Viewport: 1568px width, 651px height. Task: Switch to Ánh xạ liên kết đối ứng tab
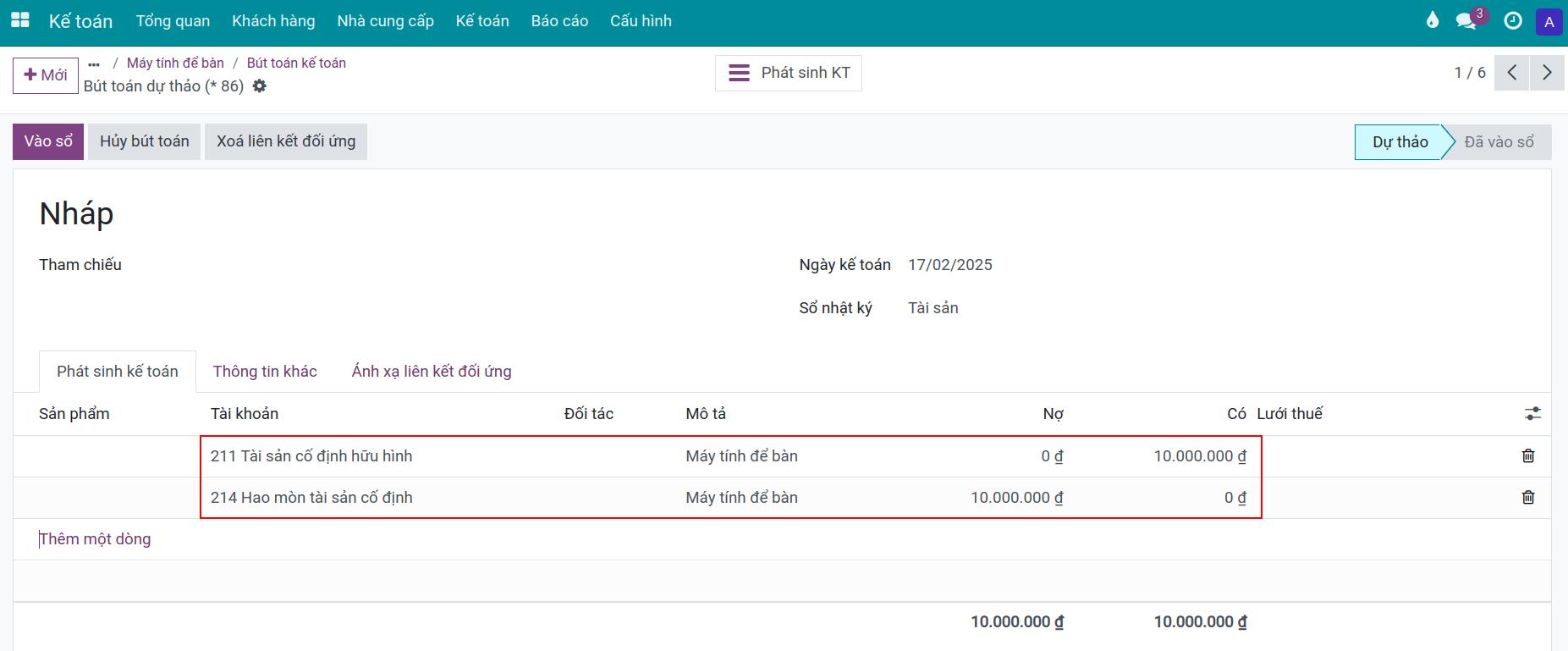click(432, 372)
